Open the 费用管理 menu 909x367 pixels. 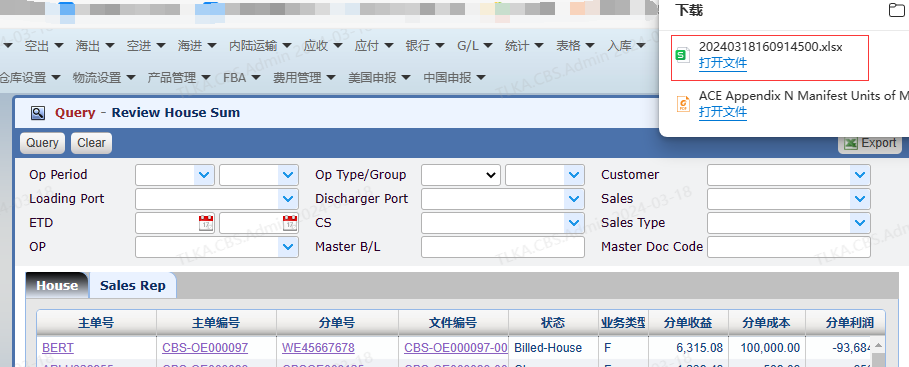coord(304,77)
